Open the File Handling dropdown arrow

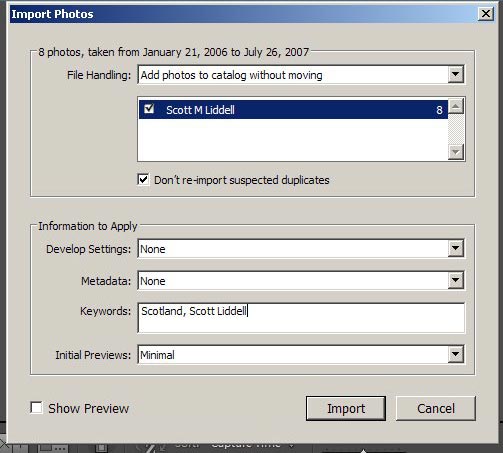pos(456,74)
